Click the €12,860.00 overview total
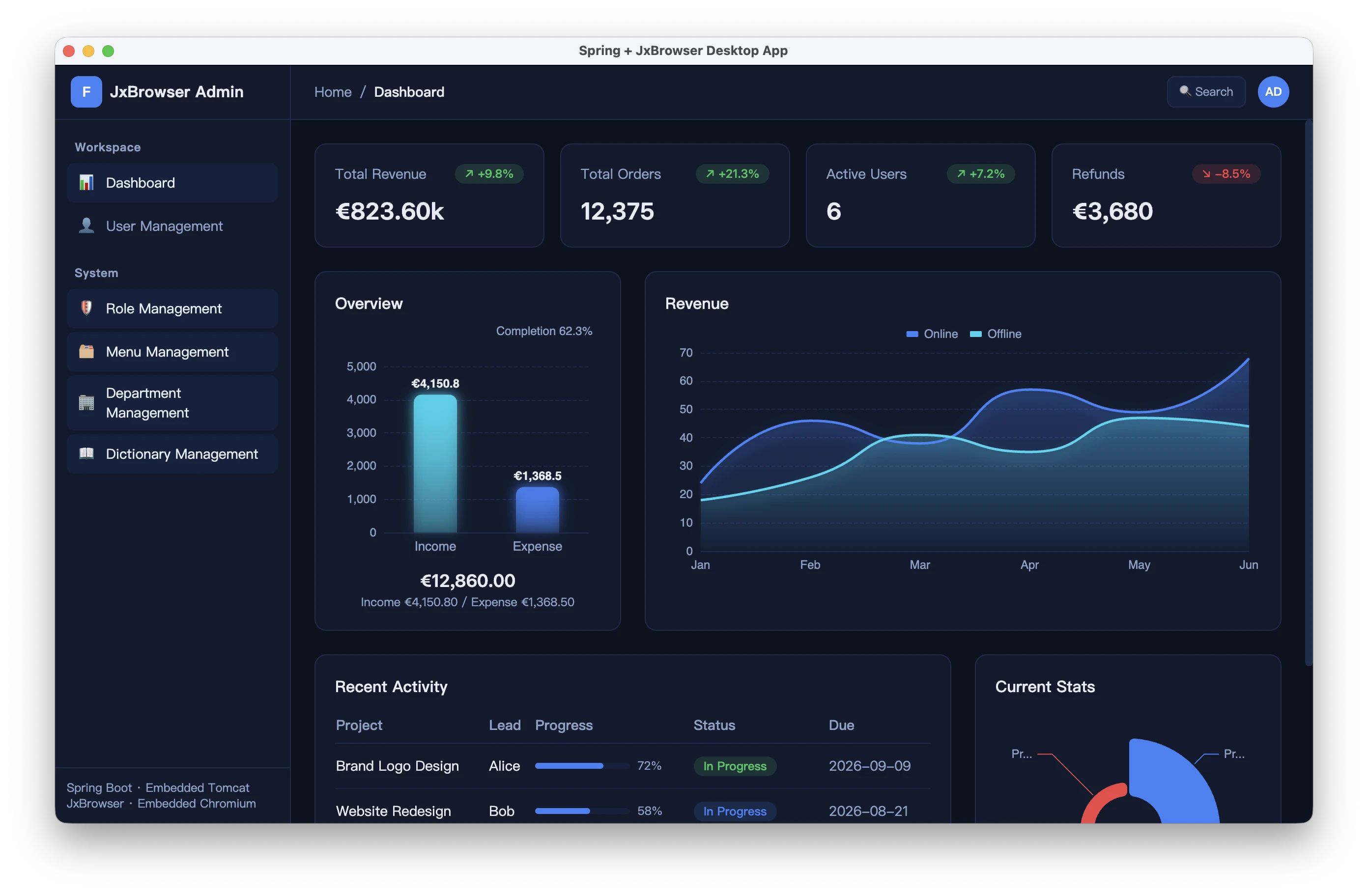The height and width of the screenshot is (896, 1368). (x=467, y=581)
